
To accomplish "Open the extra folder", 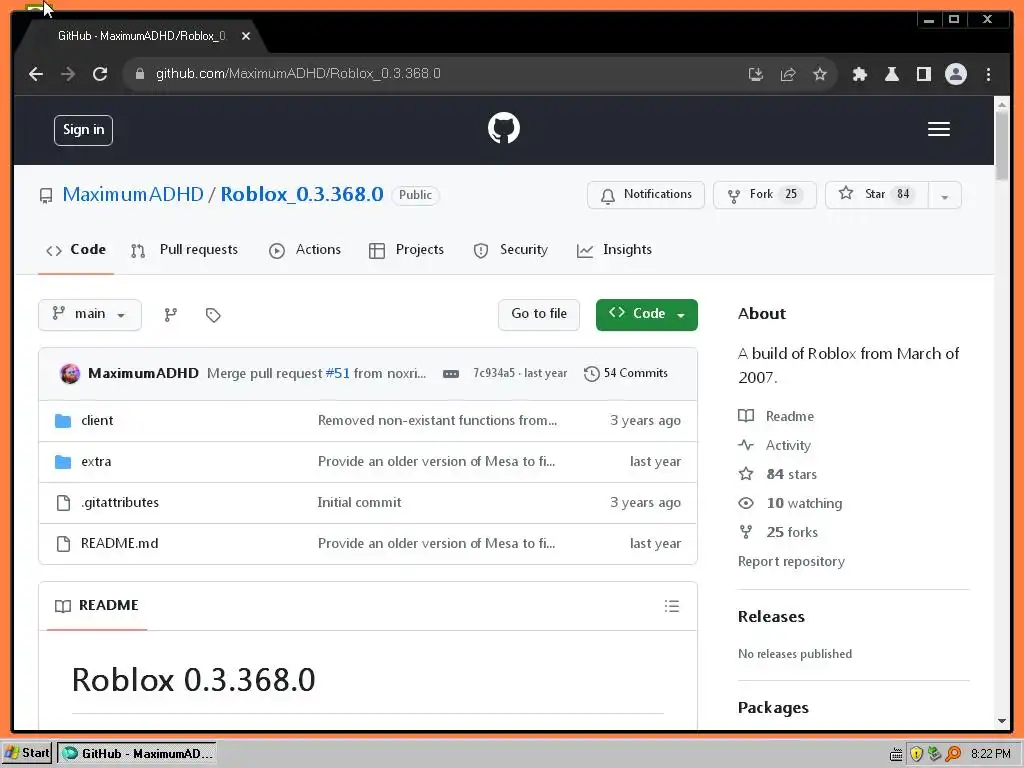I will [96, 462].
